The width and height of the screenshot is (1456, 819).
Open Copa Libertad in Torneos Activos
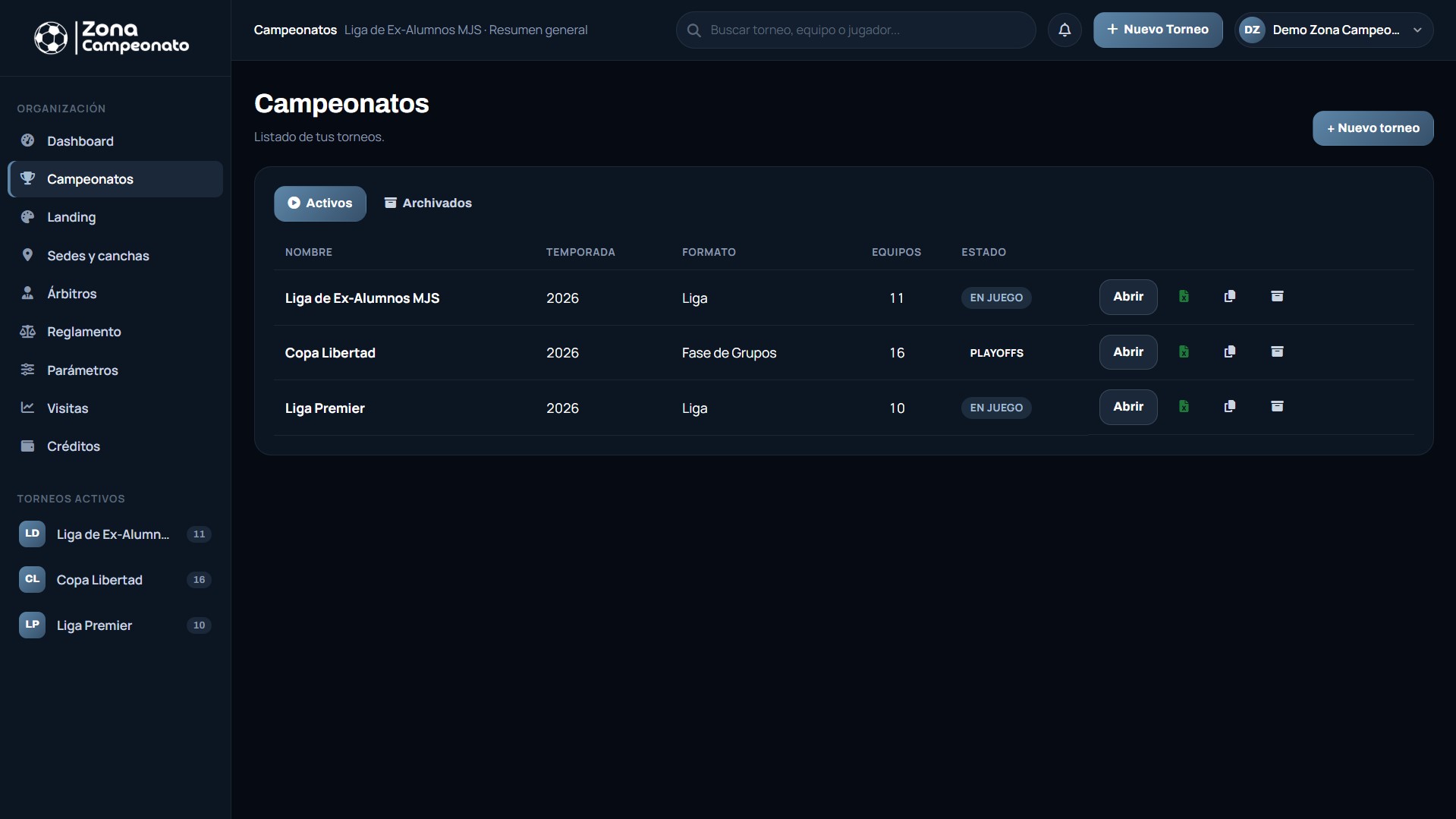(x=115, y=580)
